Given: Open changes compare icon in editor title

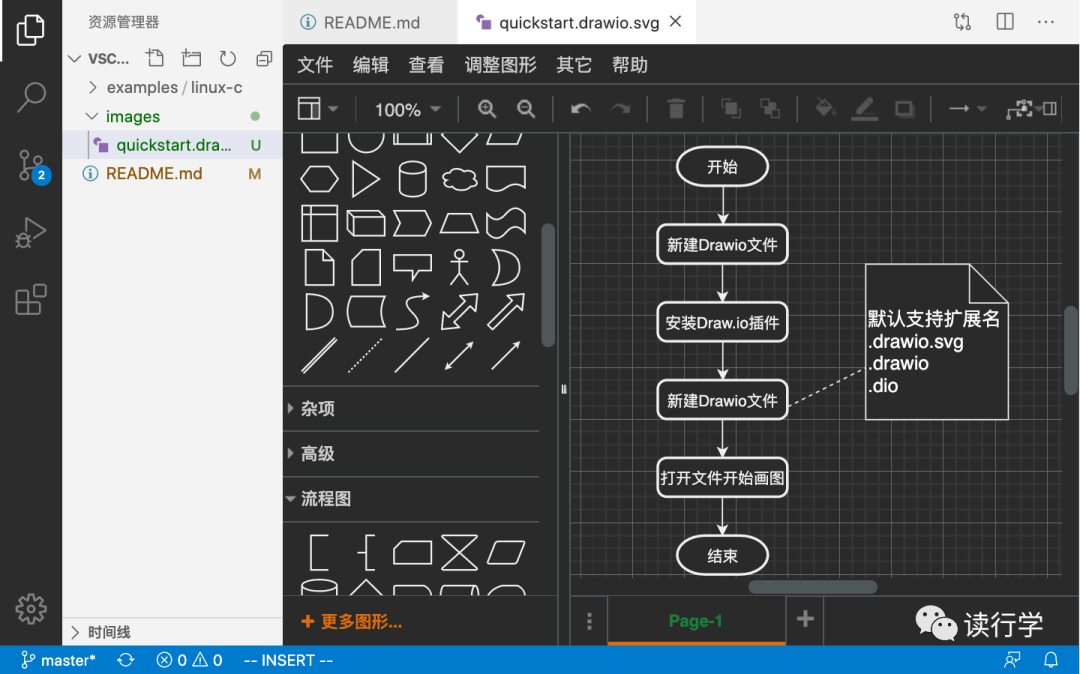Looking at the screenshot, I should click(962, 22).
